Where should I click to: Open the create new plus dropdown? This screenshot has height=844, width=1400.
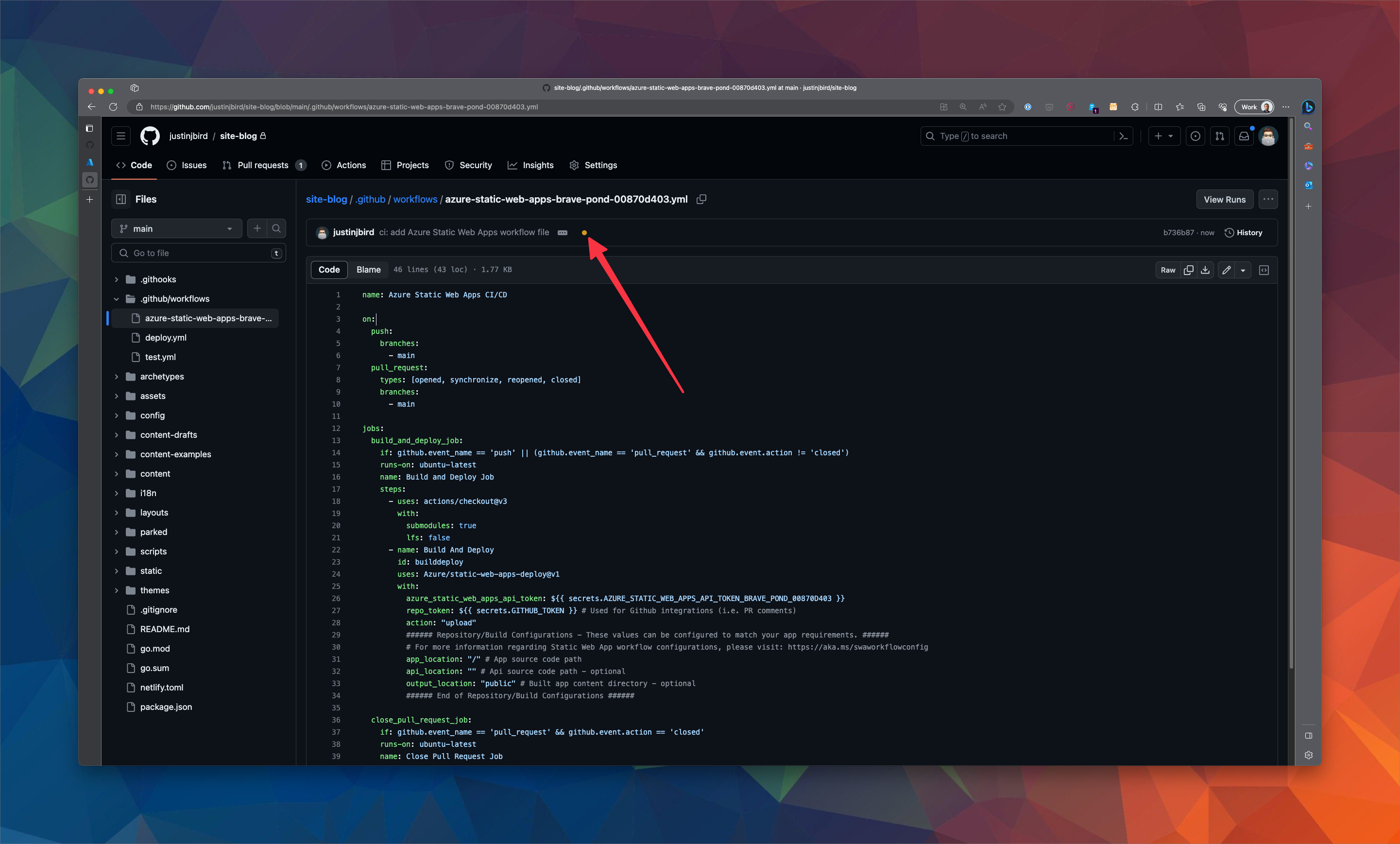pos(1163,136)
